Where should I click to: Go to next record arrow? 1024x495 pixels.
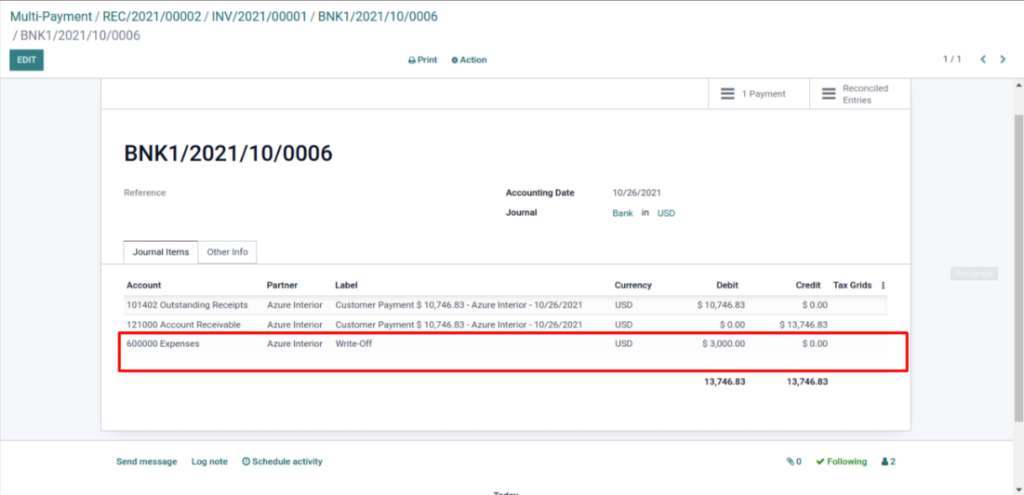[1003, 59]
